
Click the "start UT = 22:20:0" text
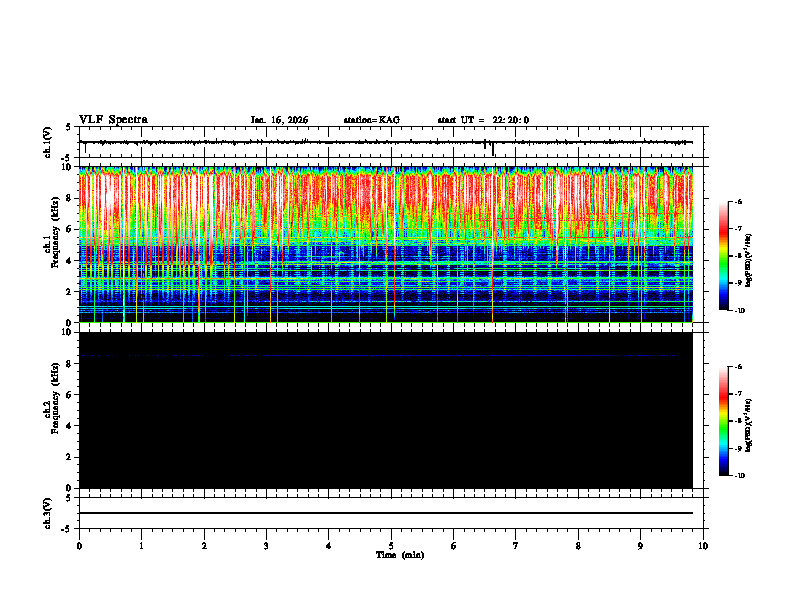483,120
